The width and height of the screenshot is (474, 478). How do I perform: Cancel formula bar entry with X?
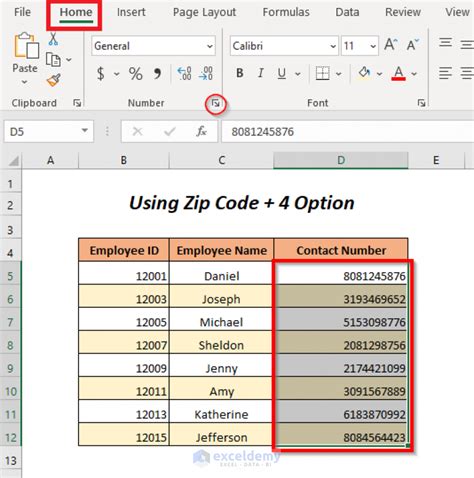[x=137, y=132]
